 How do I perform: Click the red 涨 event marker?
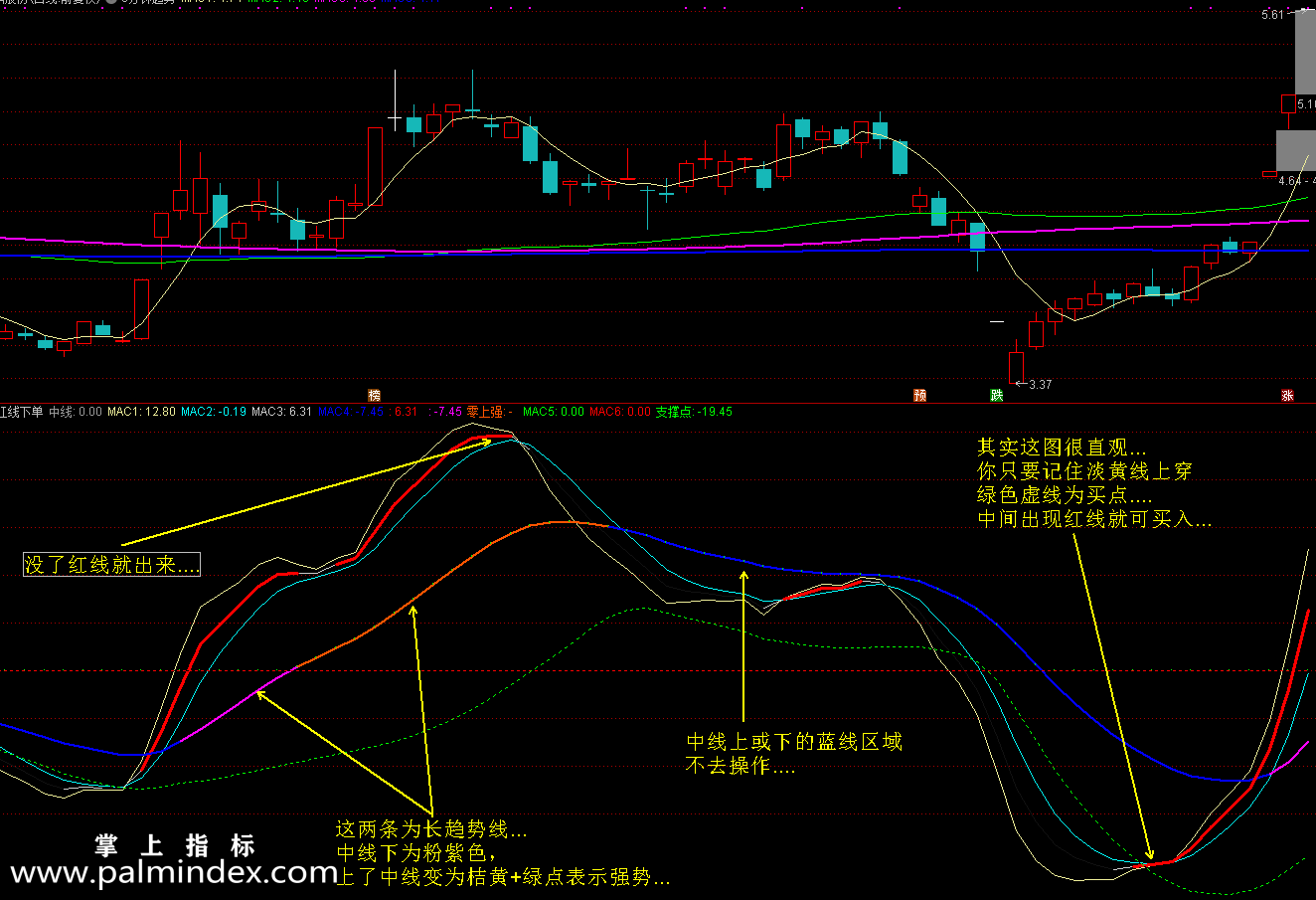tap(1288, 395)
